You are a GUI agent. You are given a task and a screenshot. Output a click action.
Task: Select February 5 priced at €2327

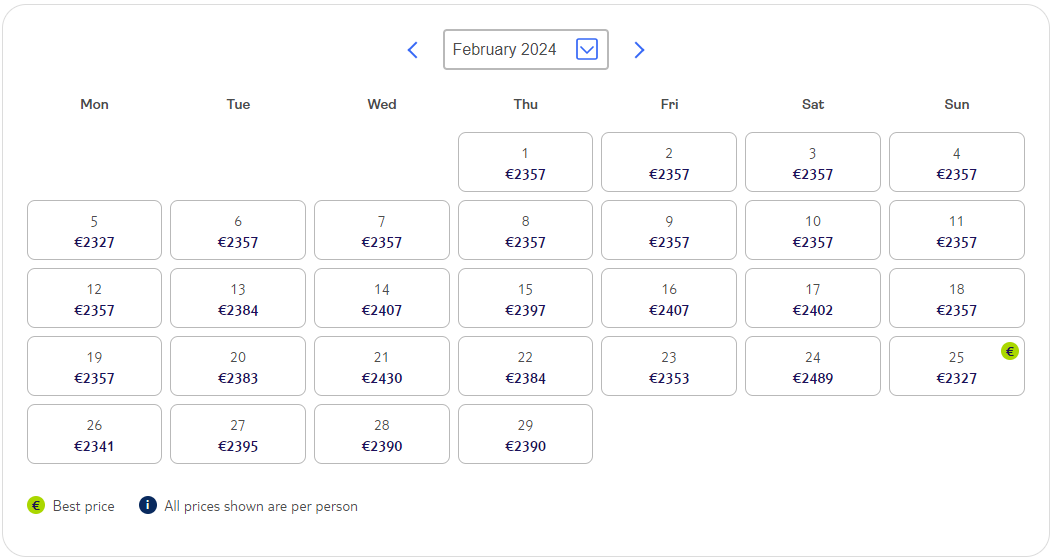[x=94, y=230]
